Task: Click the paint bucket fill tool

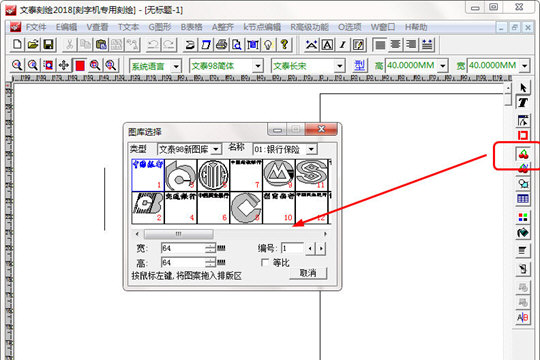Action: (523, 233)
